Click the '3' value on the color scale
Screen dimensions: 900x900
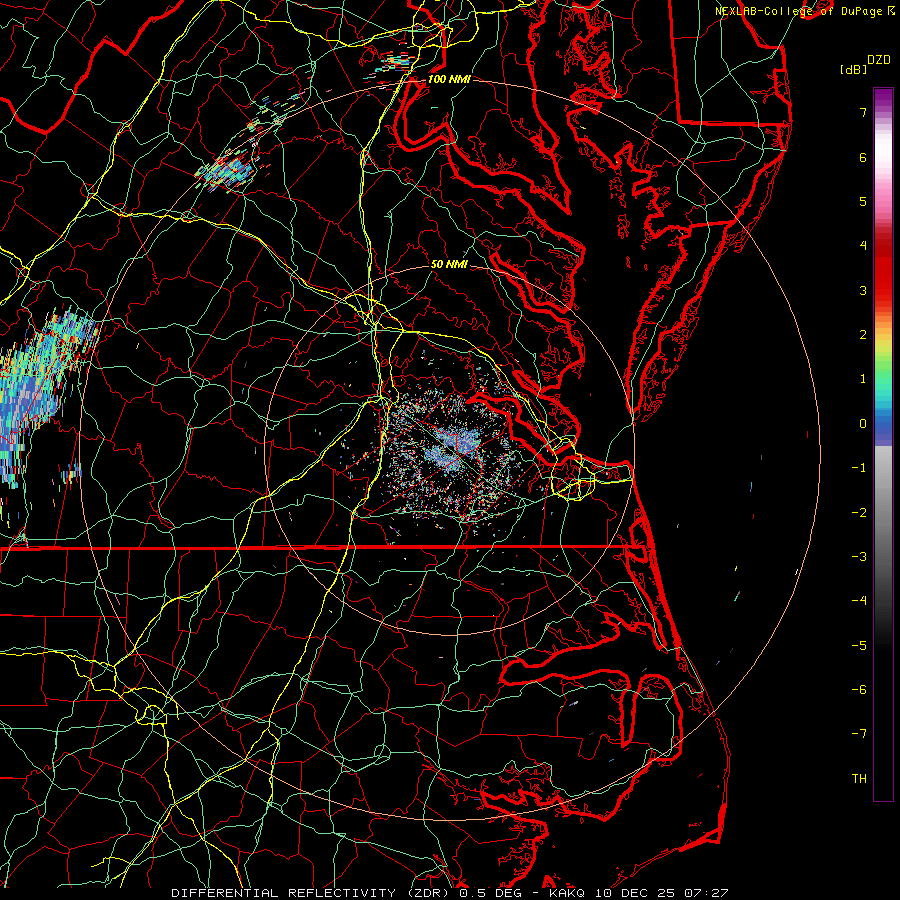[863, 290]
